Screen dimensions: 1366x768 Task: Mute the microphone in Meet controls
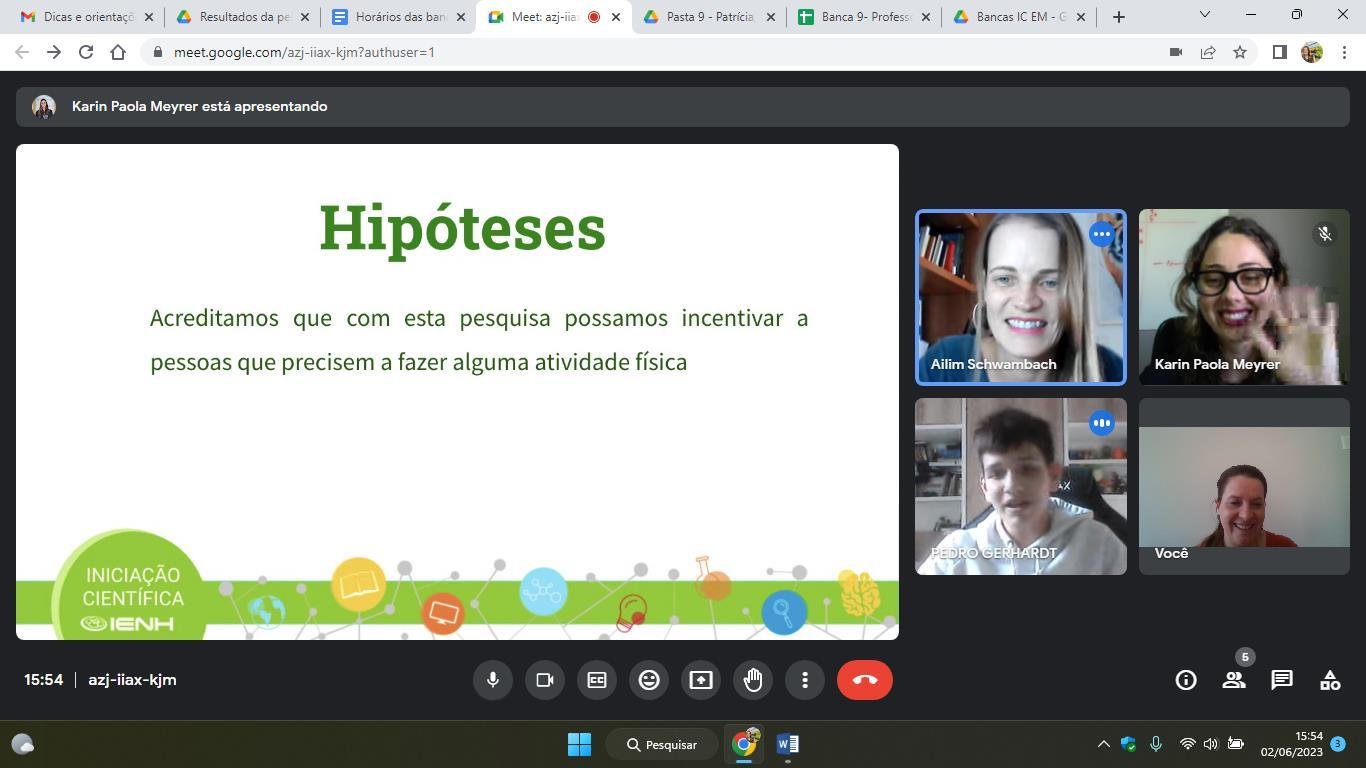click(493, 680)
